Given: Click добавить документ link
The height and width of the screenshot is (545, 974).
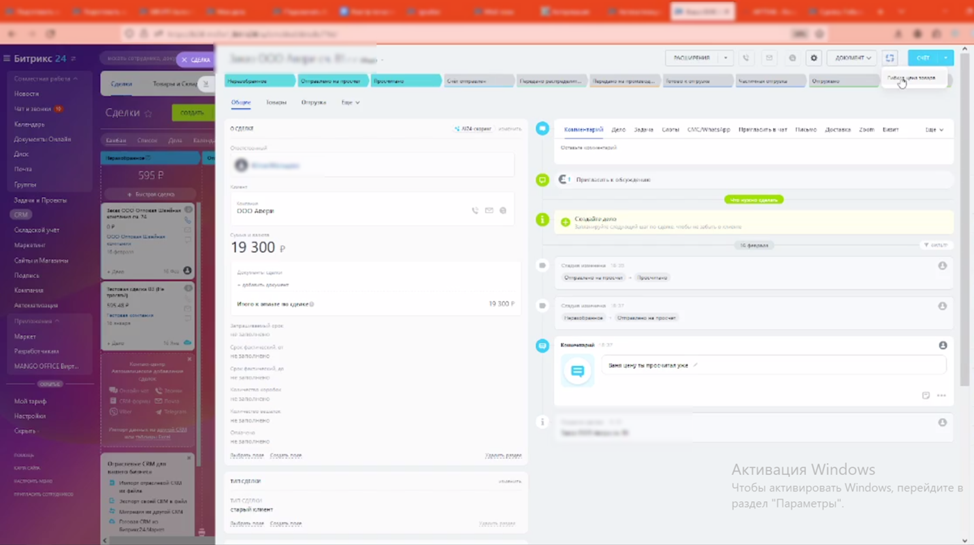Looking at the screenshot, I should (x=263, y=285).
